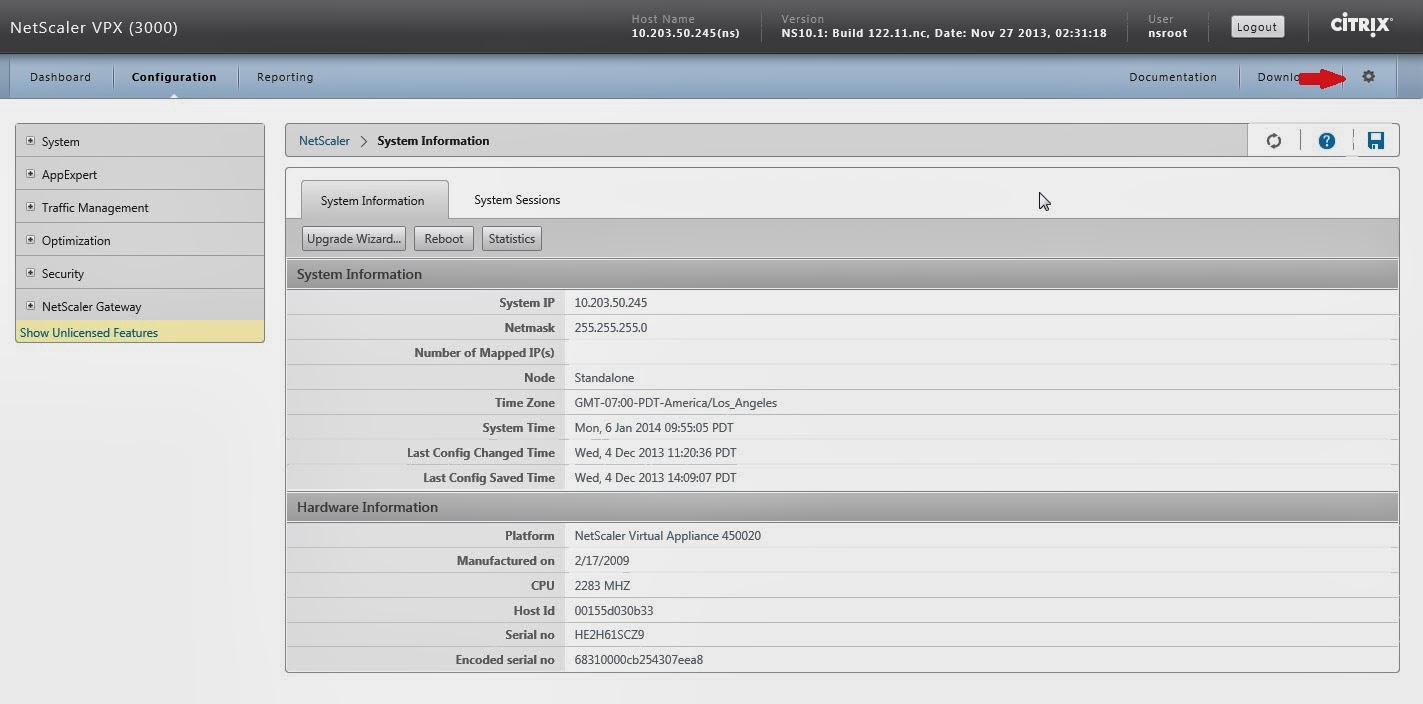This screenshot has height=704, width=1423.
Task: Click the Last Config Saved Time value
Action: coord(655,478)
